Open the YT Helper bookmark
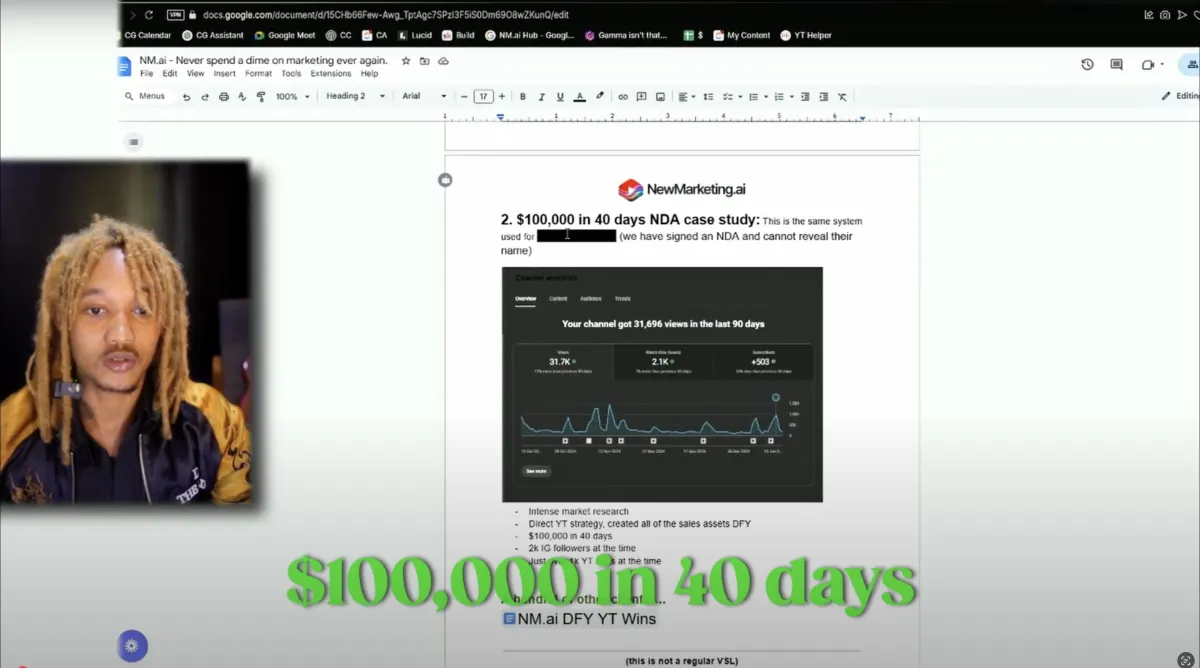The width and height of the screenshot is (1200, 668). click(806, 35)
